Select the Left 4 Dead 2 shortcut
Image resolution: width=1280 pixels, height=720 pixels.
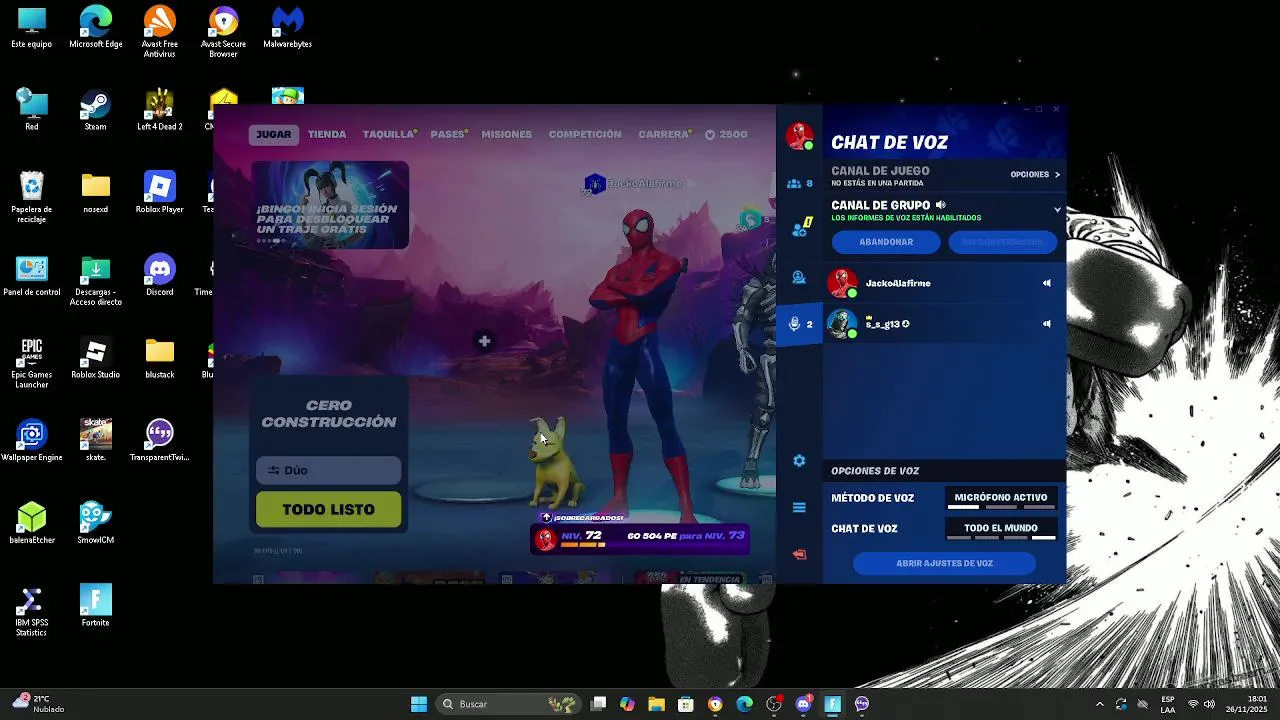[159, 110]
